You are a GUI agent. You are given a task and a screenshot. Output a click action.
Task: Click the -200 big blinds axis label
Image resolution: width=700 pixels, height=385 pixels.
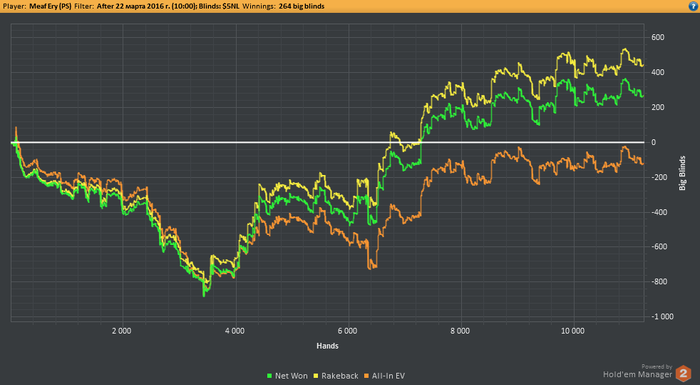[x=658, y=177]
